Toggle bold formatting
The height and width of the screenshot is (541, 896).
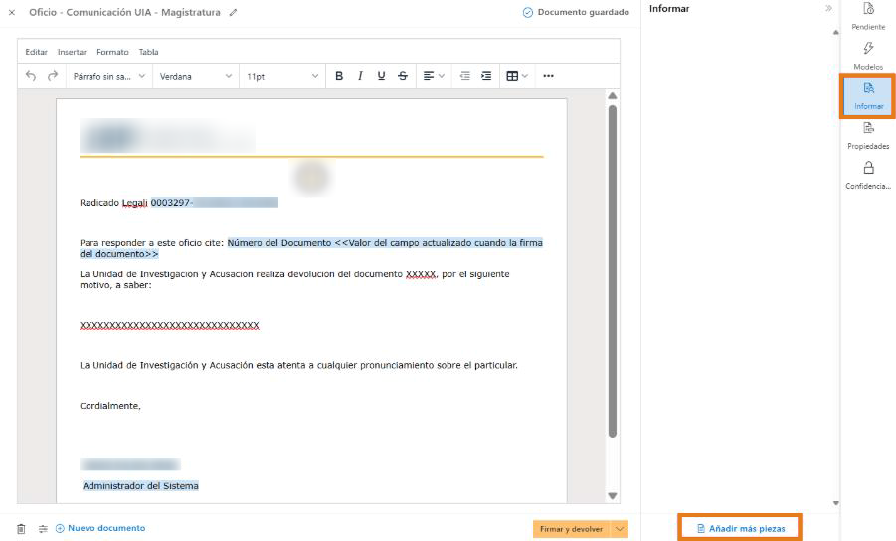tap(339, 76)
